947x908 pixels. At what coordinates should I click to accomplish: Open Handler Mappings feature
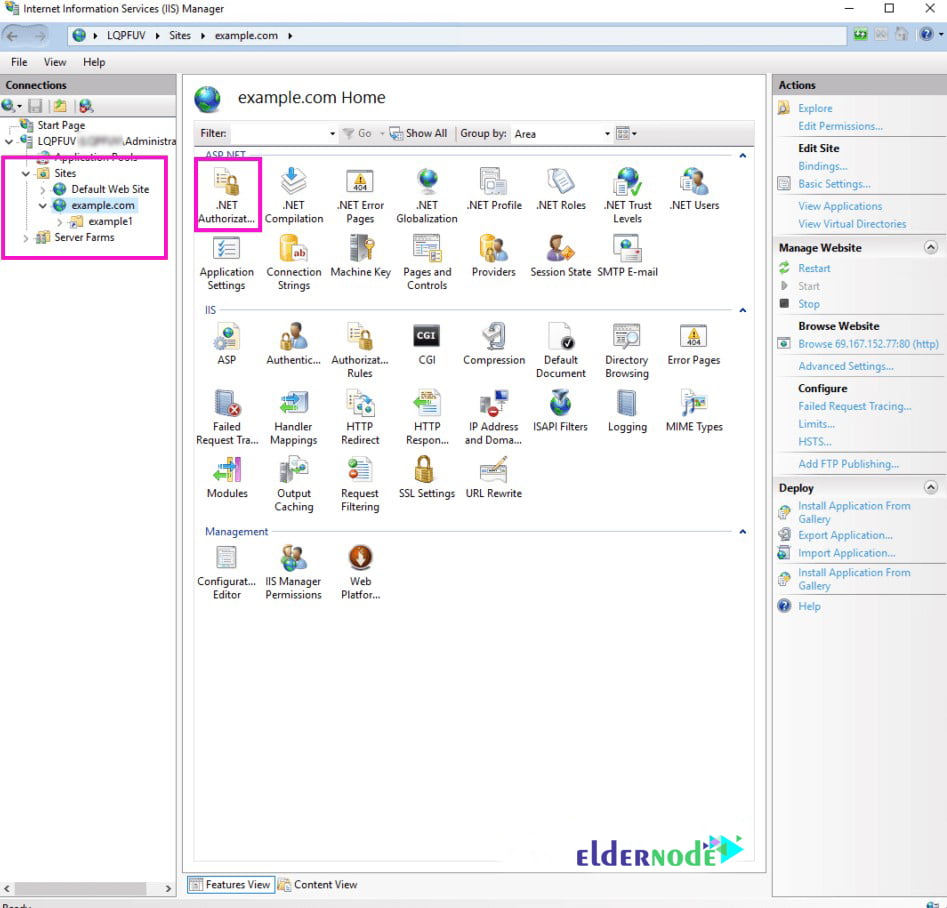[x=294, y=416]
